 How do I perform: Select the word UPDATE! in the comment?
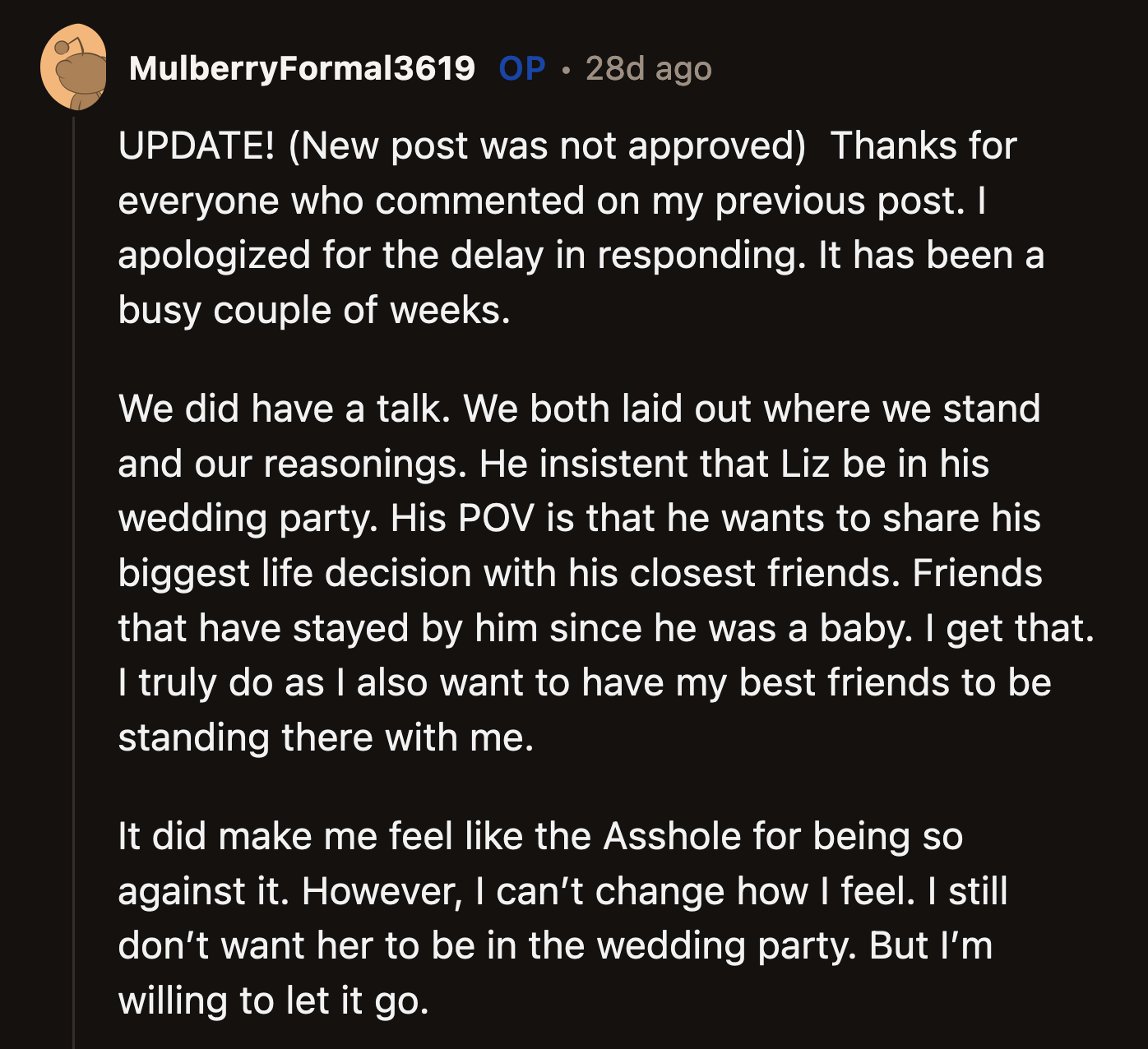point(196,145)
